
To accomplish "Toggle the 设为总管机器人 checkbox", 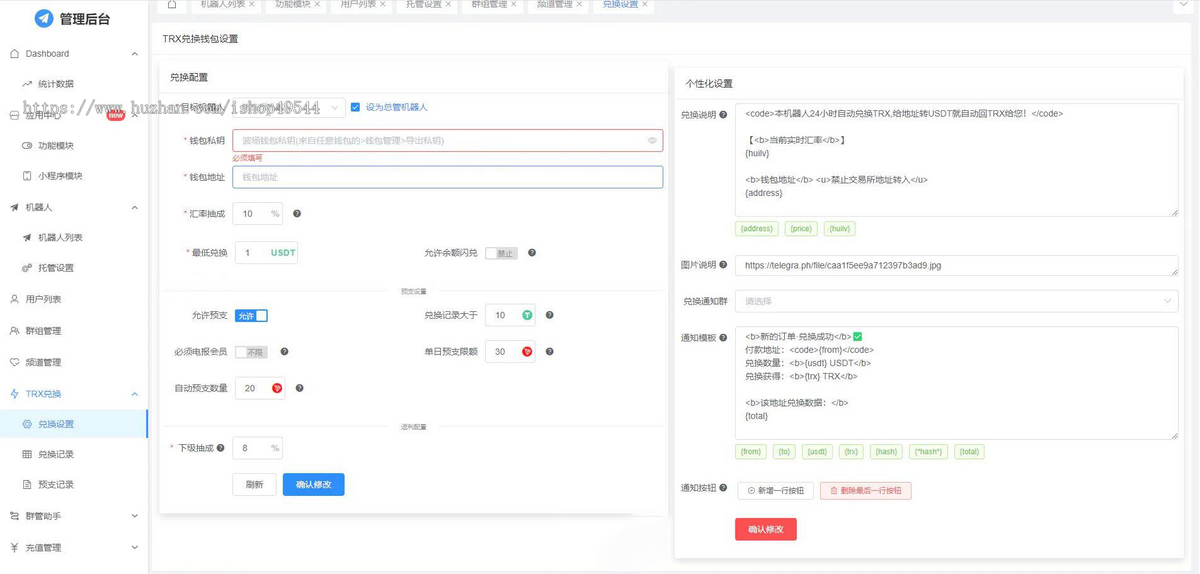I will point(355,107).
